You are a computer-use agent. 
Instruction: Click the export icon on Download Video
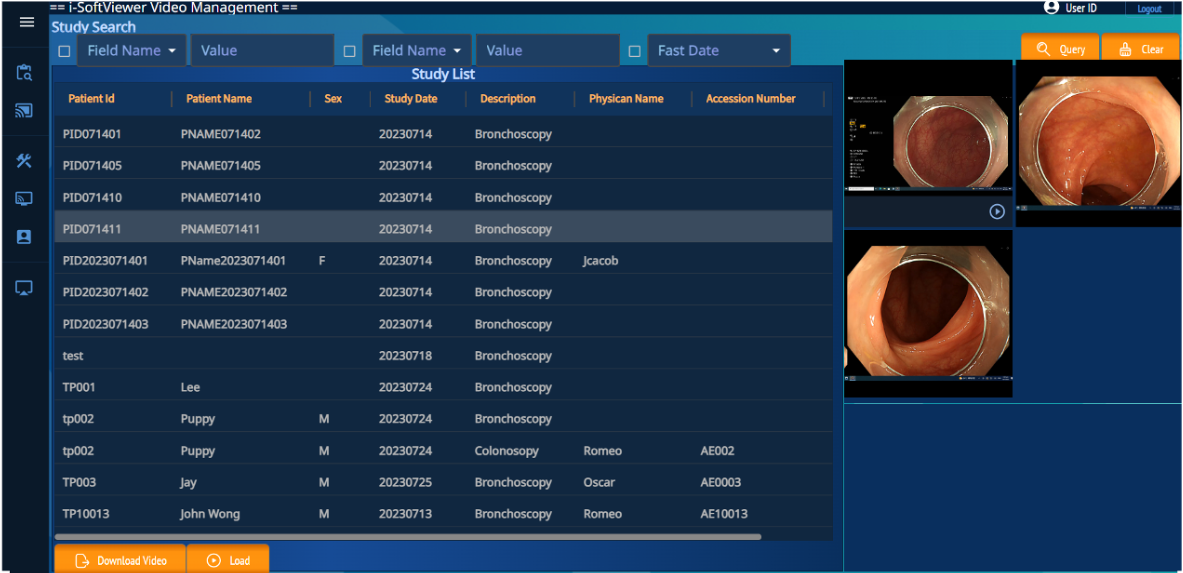[81, 561]
